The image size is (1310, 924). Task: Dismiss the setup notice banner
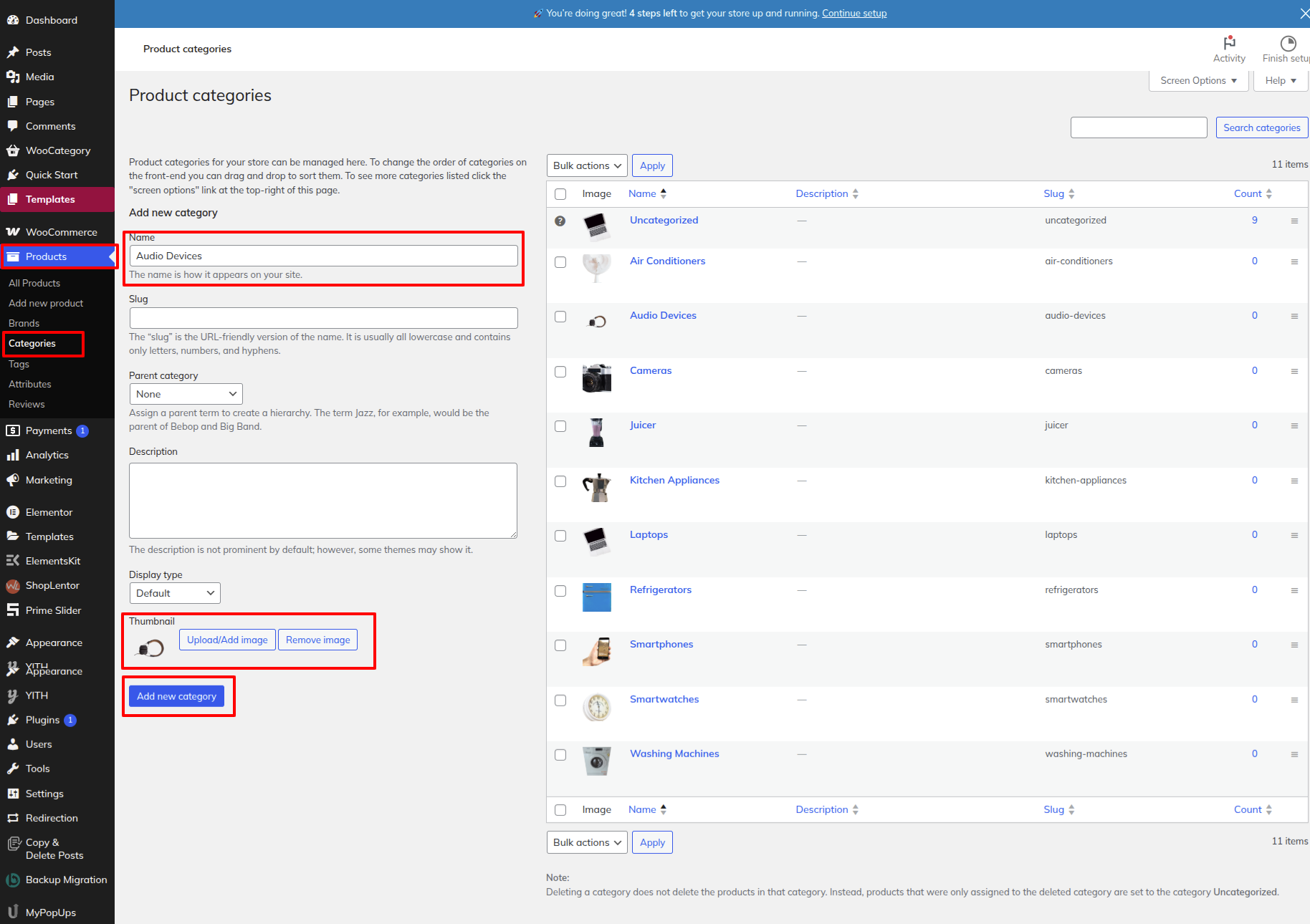[1304, 14]
